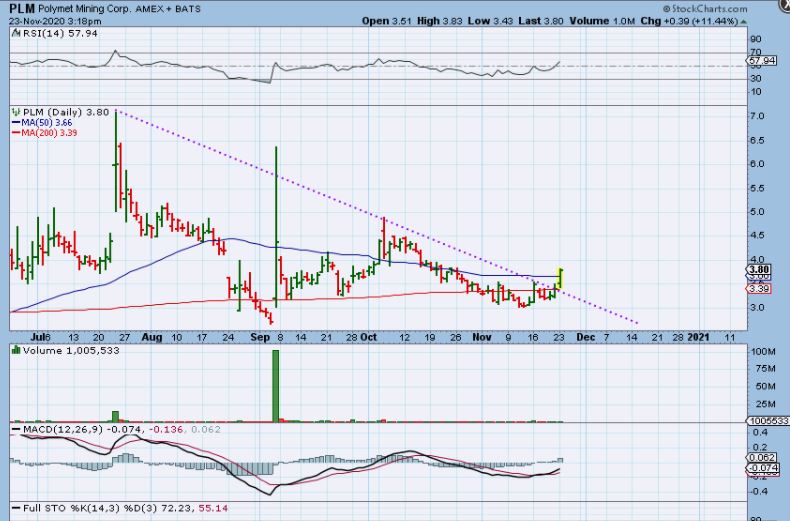Click the Polymet Mining Corp. company name

tap(85, 9)
